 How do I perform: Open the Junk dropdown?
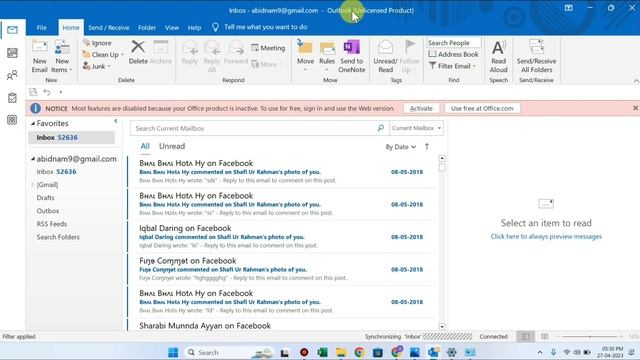point(97,66)
